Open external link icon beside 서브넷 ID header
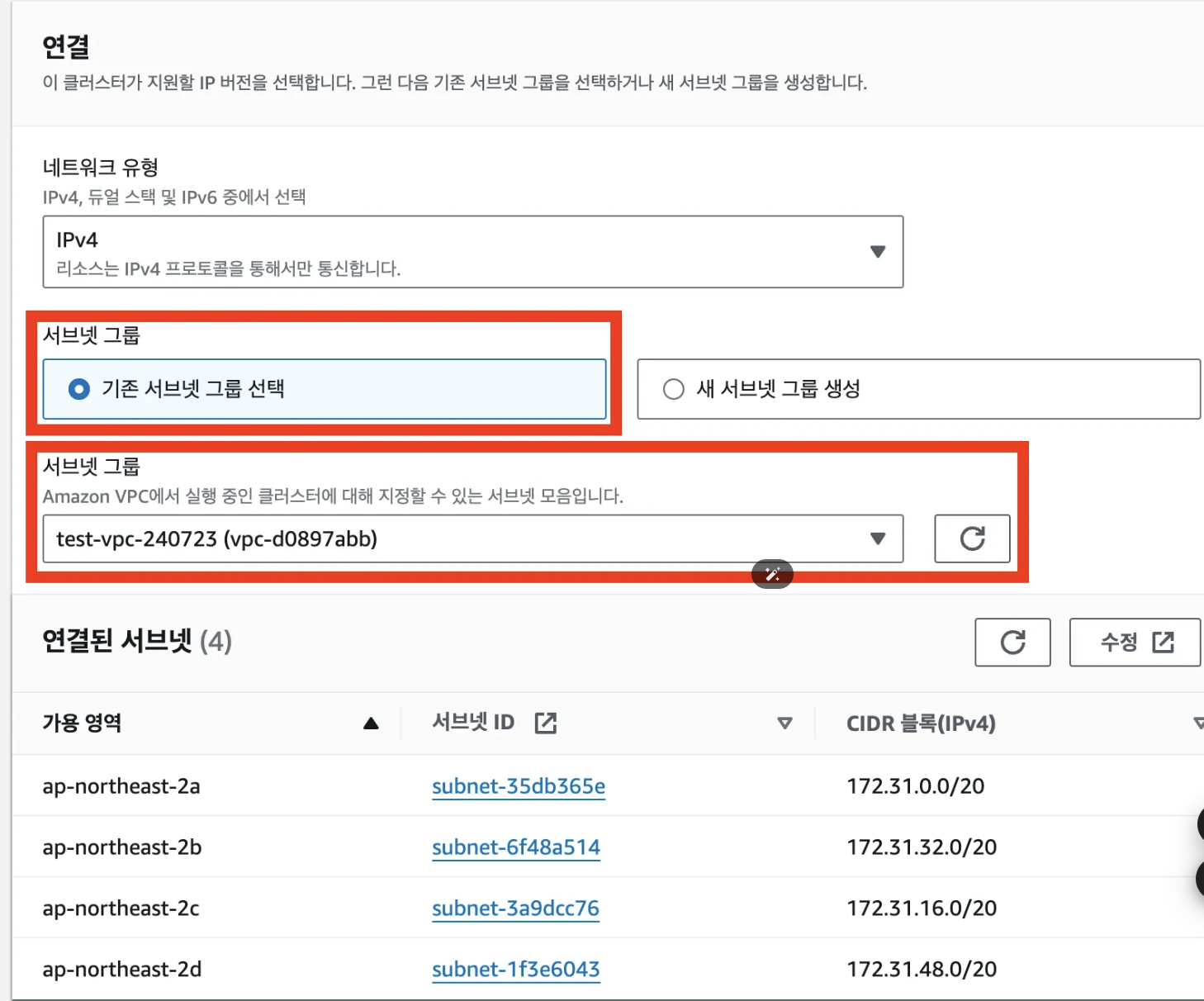Image resolution: width=1204 pixels, height=1001 pixels. (x=546, y=723)
